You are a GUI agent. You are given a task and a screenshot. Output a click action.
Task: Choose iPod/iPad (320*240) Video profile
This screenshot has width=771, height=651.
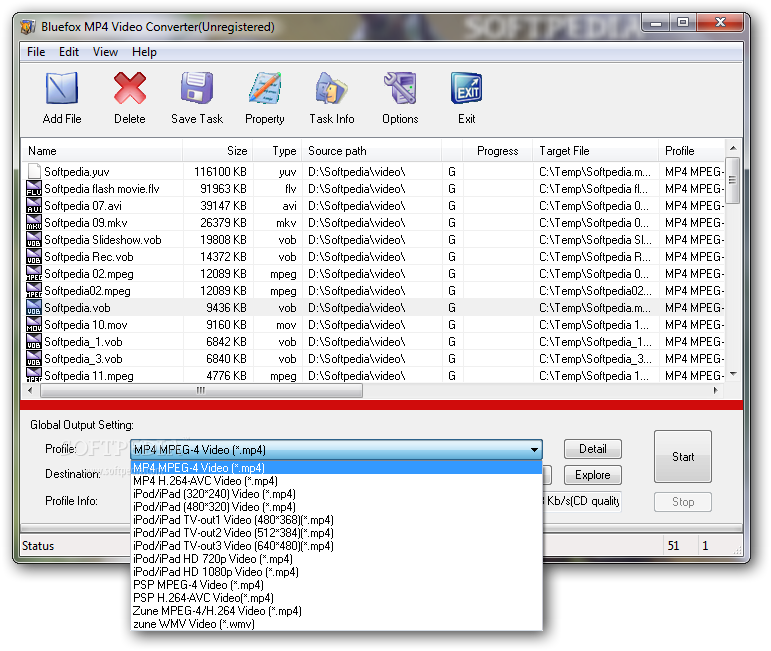(x=336, y=494)
